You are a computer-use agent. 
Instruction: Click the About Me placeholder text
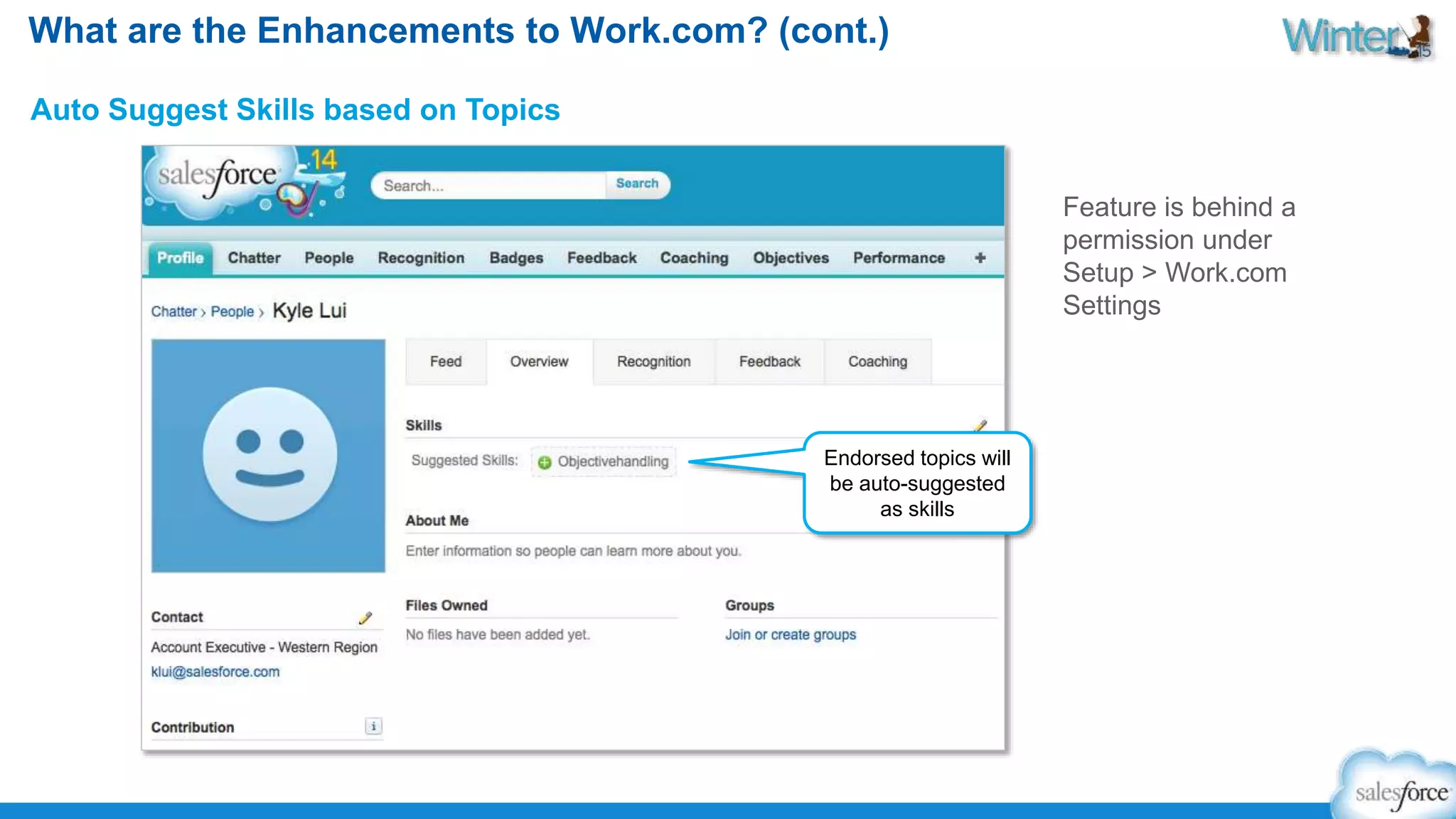click(573, 551)
